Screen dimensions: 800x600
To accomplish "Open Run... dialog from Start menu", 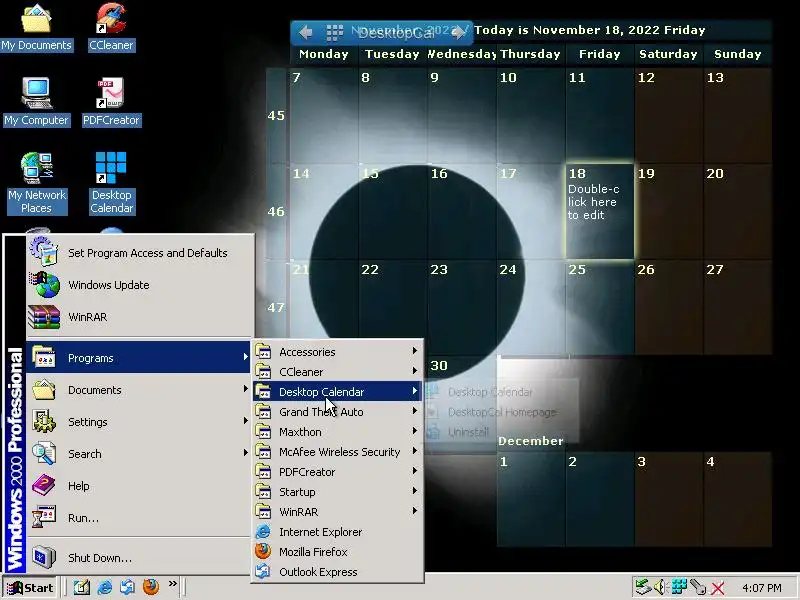I will pos(139,518).
